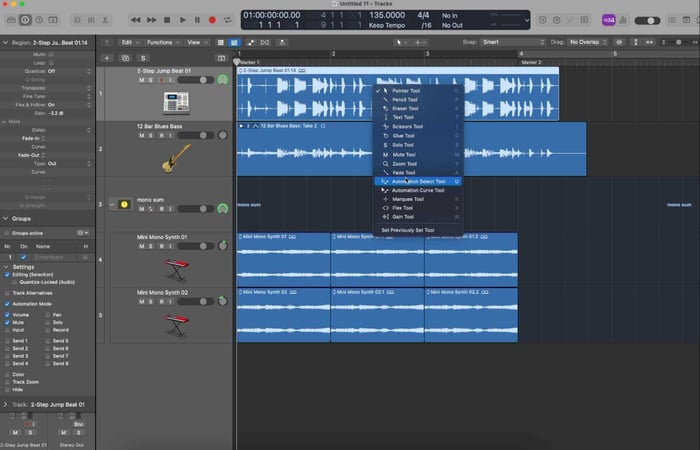The height and width of the screenshot is (450, 700).
Task: Uncheck the Automation Mode checkbox
Action: [x=7, y=304]
